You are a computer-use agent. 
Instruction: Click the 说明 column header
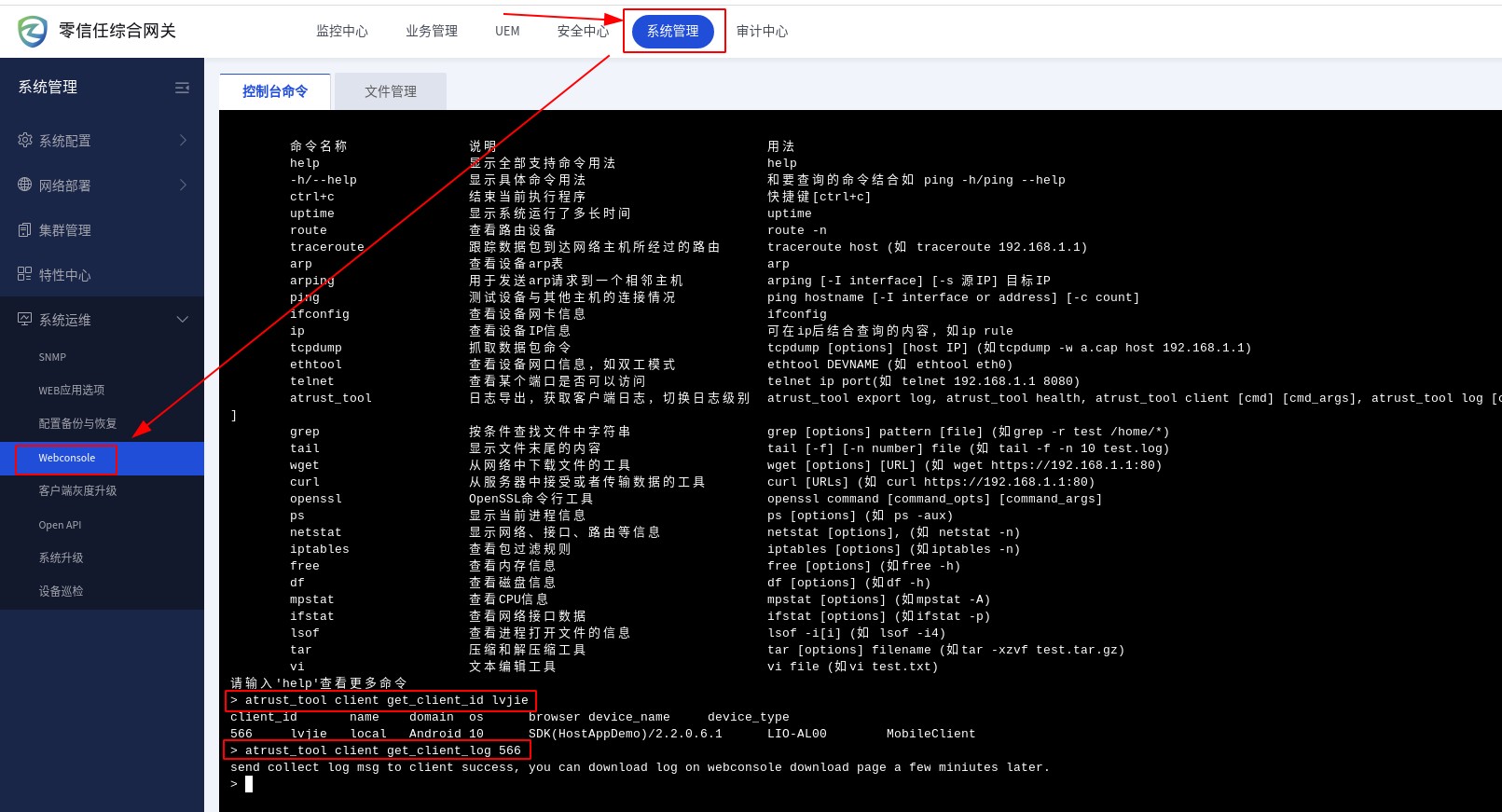point(483,146)
